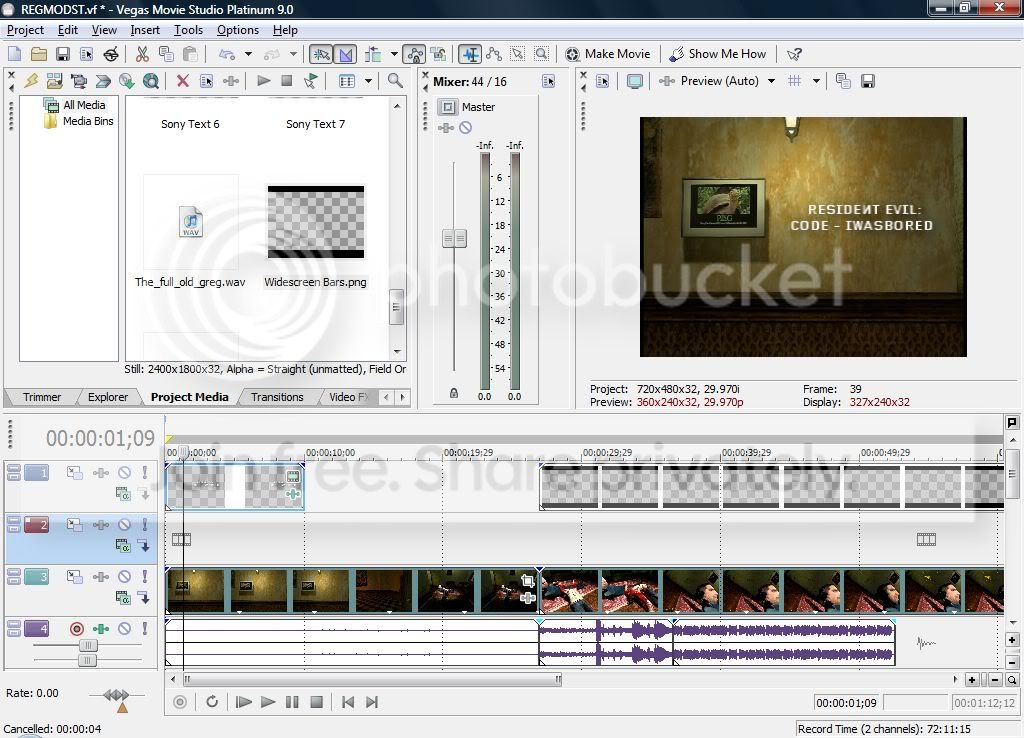Open the Options menu

(x=238, y=30)
